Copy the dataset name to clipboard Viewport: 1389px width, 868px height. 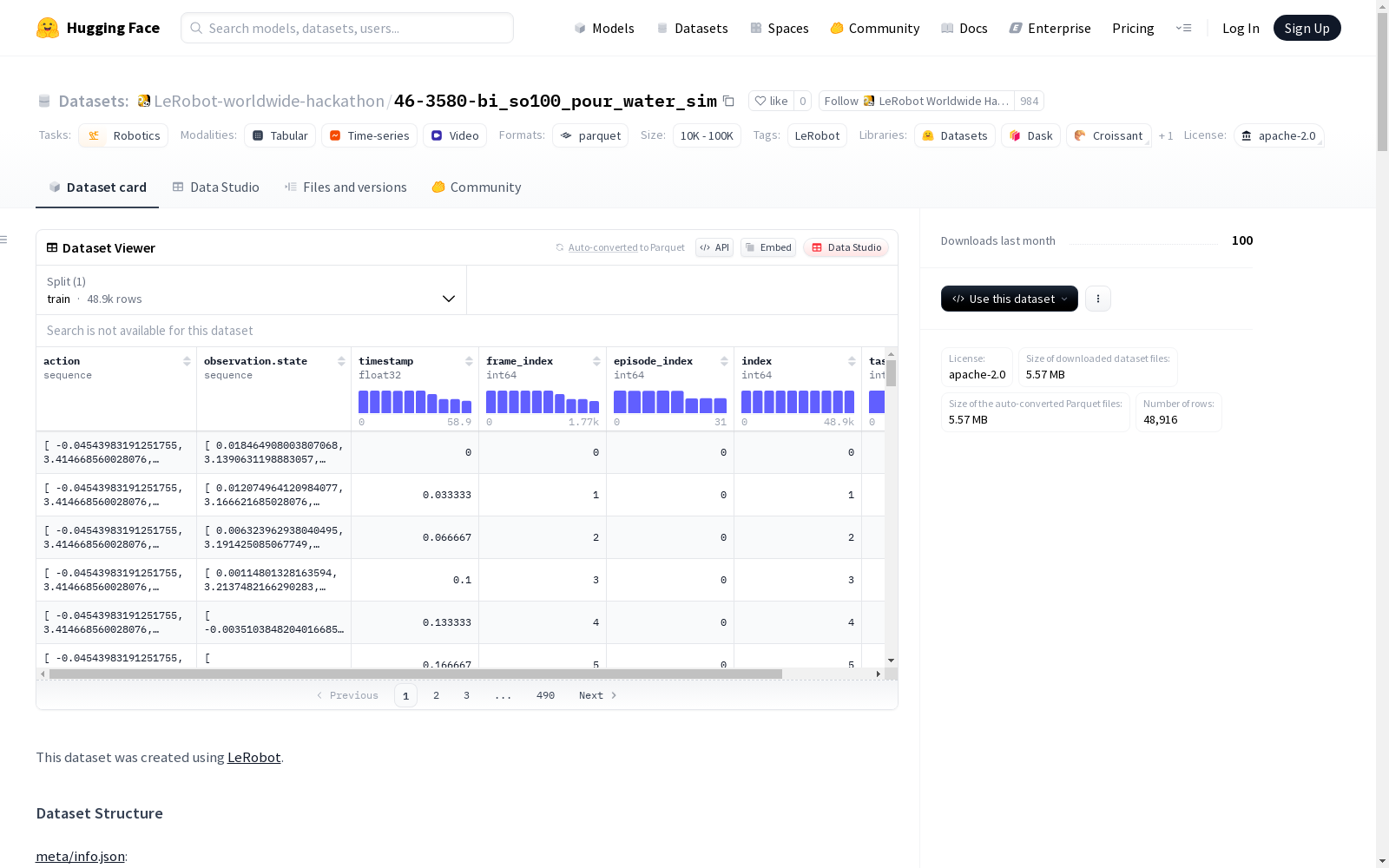click(x=729, y=102)
